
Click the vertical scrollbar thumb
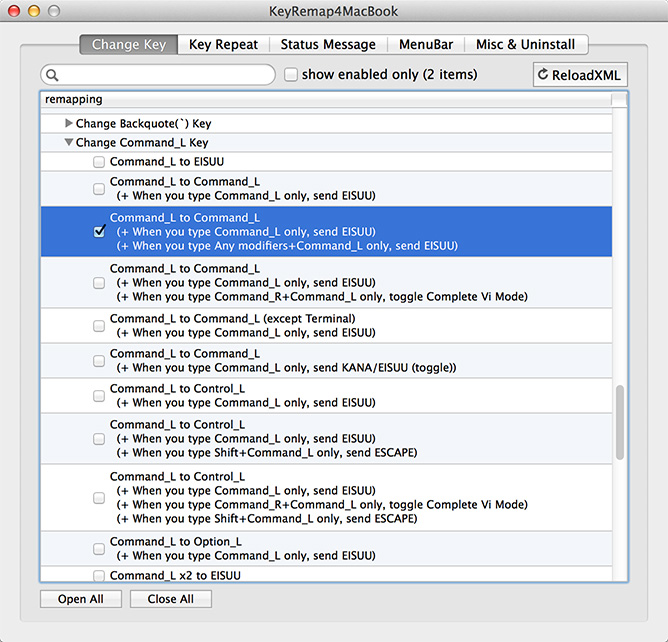(x=620, y=422)
